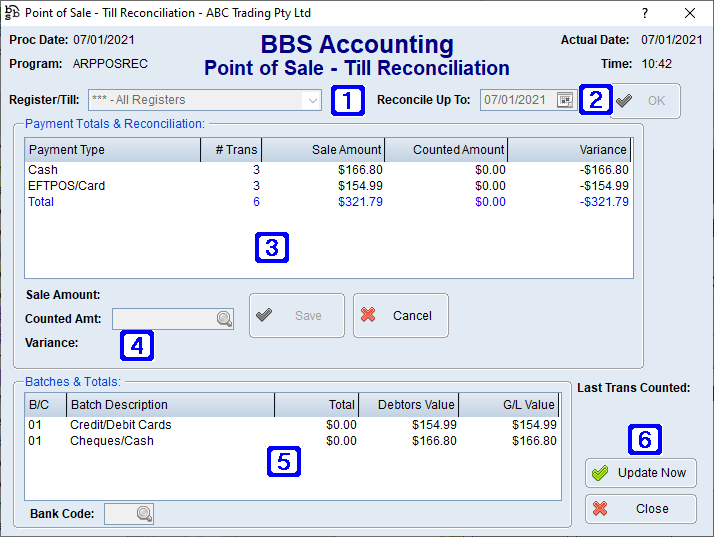714x537 pixels.
Task: Click into the Reconcile Up To date field
Action: [x=515, y=100]
